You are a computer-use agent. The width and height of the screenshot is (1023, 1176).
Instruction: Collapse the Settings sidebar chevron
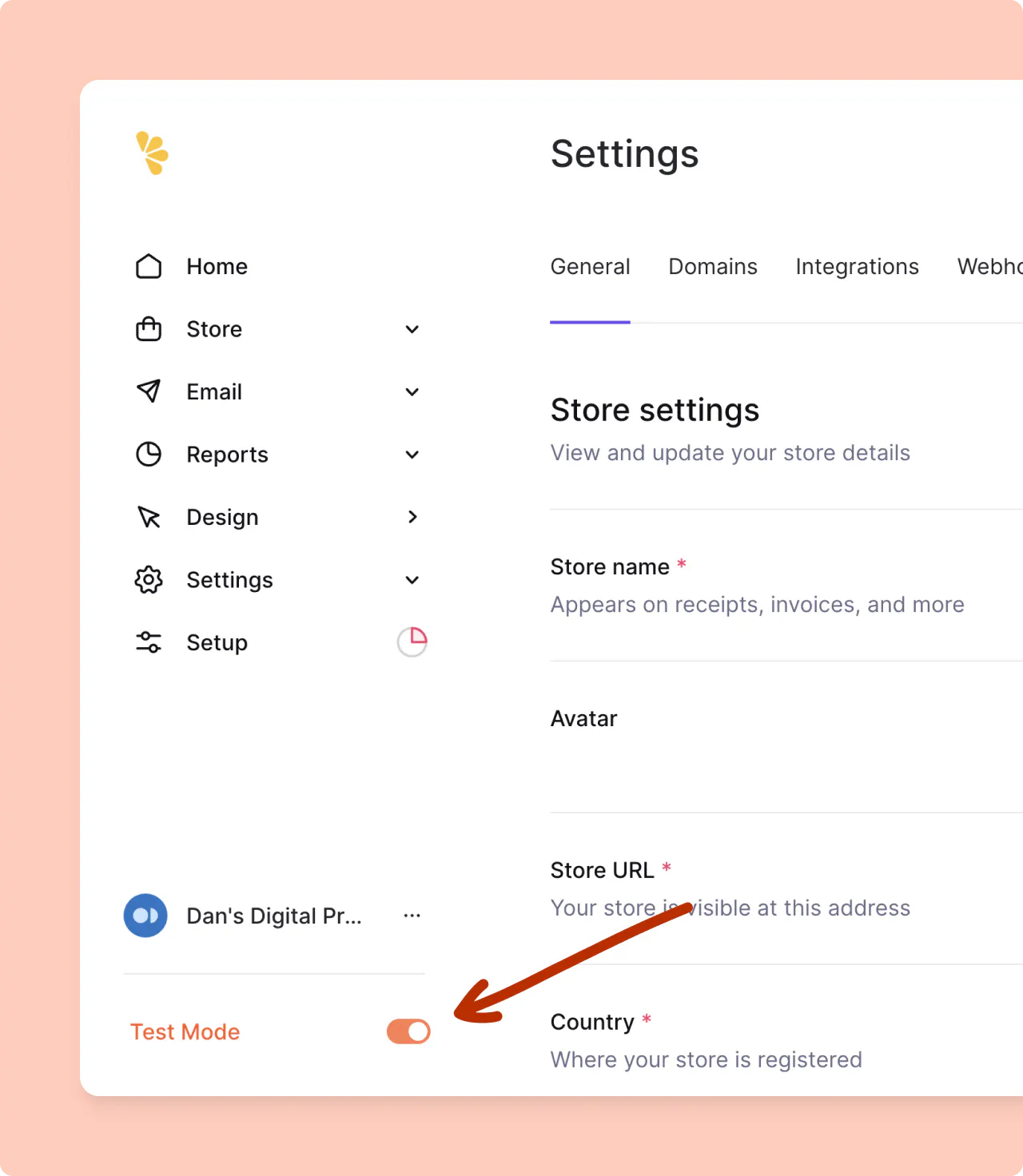pyautogui.click(x=412, y=580)
